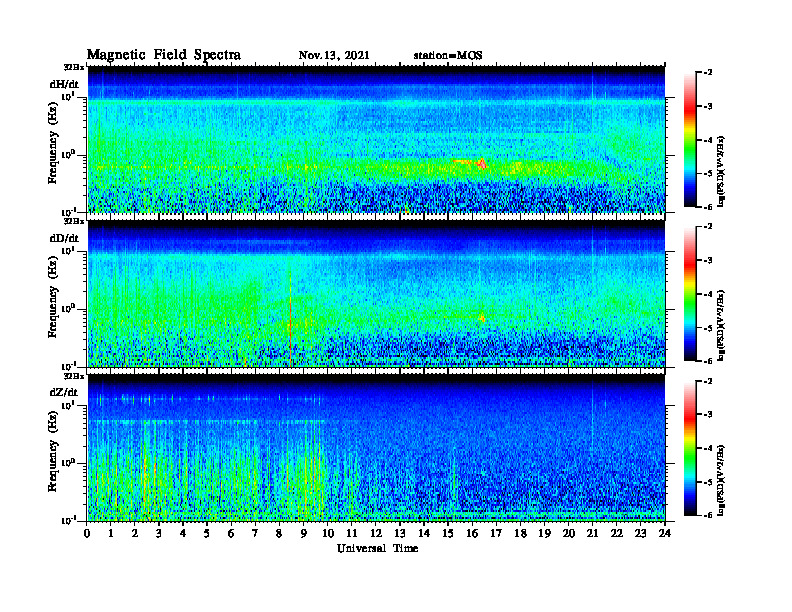Image resolution: width=792 pixels, height=612 pixels.
Task: Click hour tick label "2" on time axis
Action: (134, 534)
